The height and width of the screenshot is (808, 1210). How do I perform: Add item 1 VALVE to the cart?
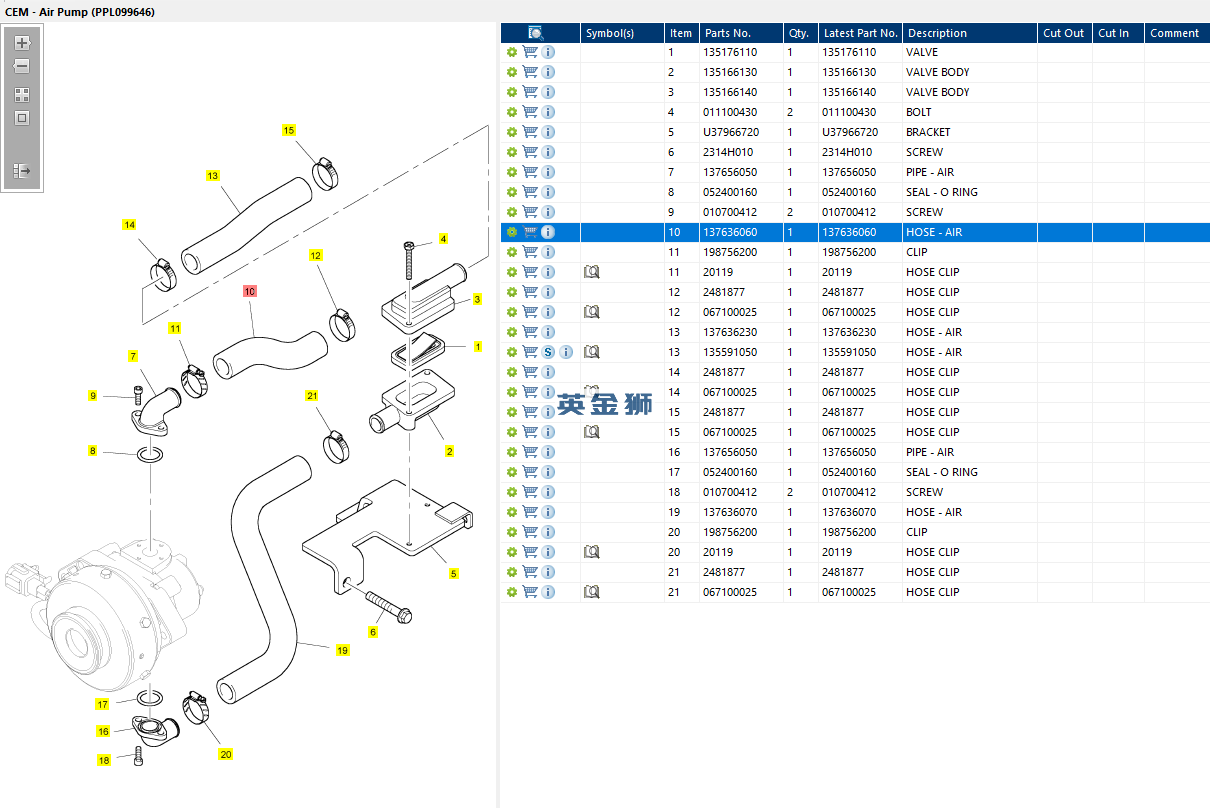530,52
